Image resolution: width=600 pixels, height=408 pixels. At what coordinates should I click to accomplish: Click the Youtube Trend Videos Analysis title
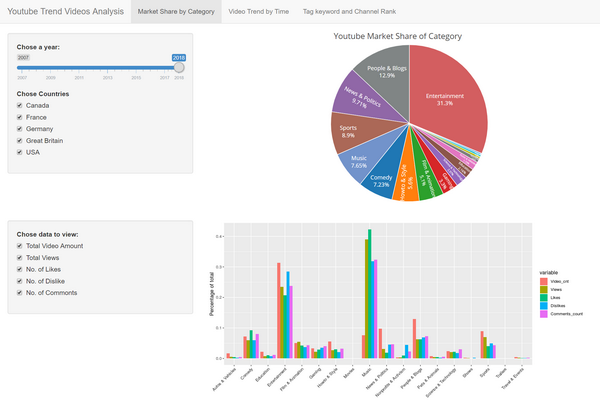(x=64, y=12)
